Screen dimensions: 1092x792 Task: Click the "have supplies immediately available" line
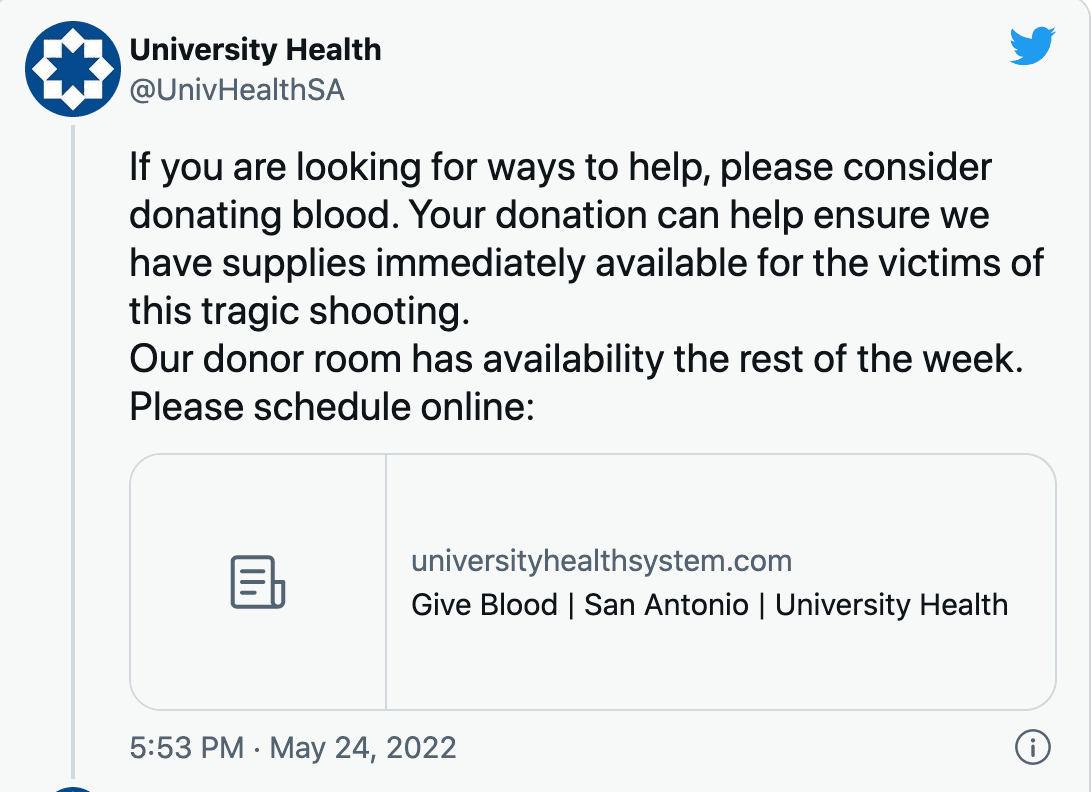point(400,263)
